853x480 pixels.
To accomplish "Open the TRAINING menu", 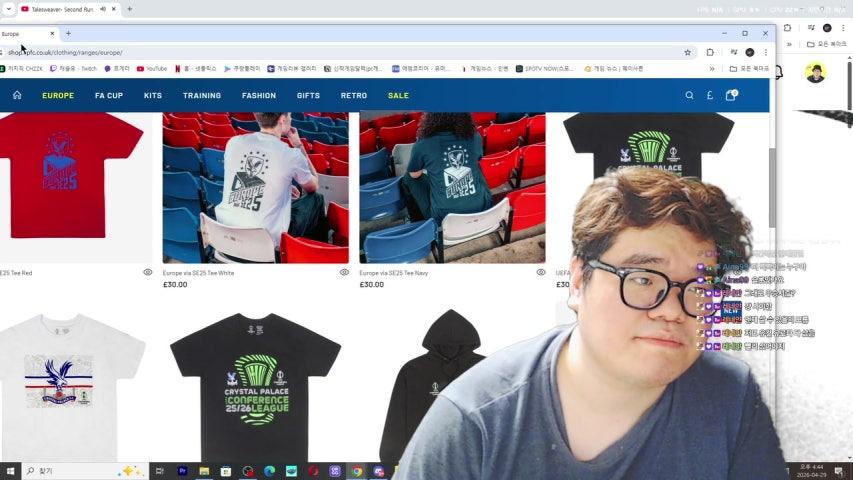I will pos(202,95).
